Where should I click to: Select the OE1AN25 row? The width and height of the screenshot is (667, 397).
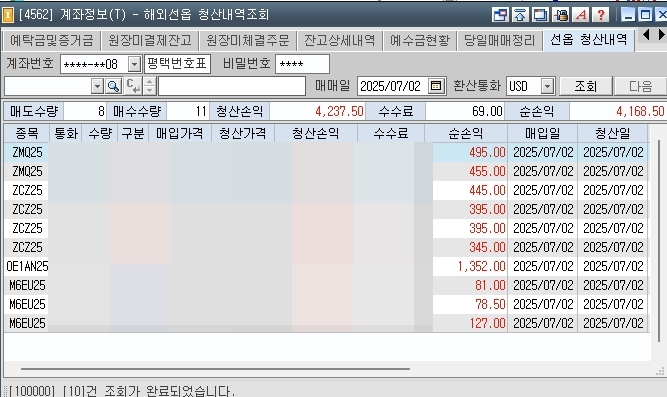(326, 266)
